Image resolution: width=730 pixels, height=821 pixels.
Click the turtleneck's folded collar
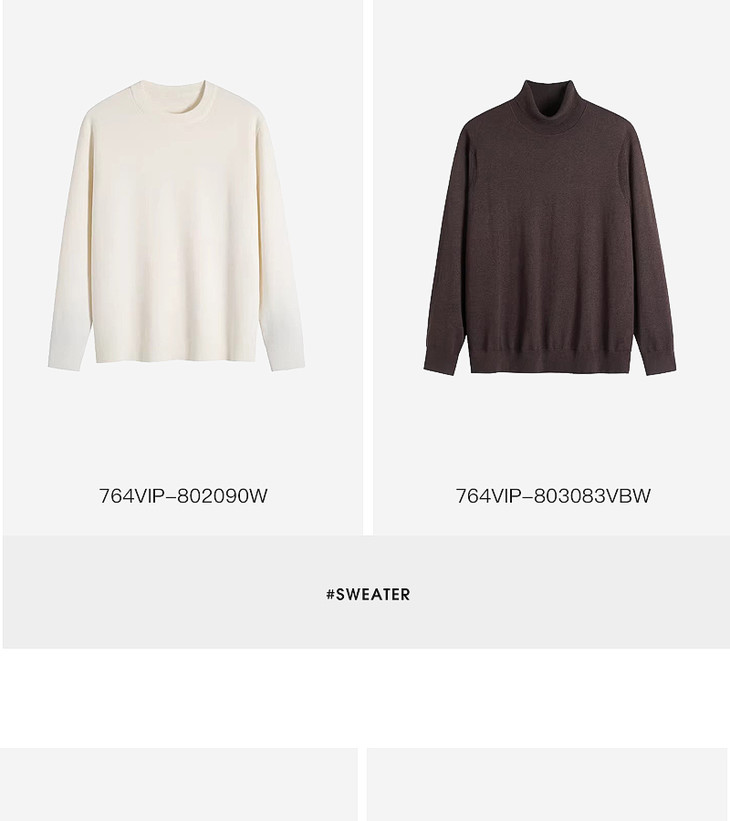pyautogui.click(x=548, y=105)
